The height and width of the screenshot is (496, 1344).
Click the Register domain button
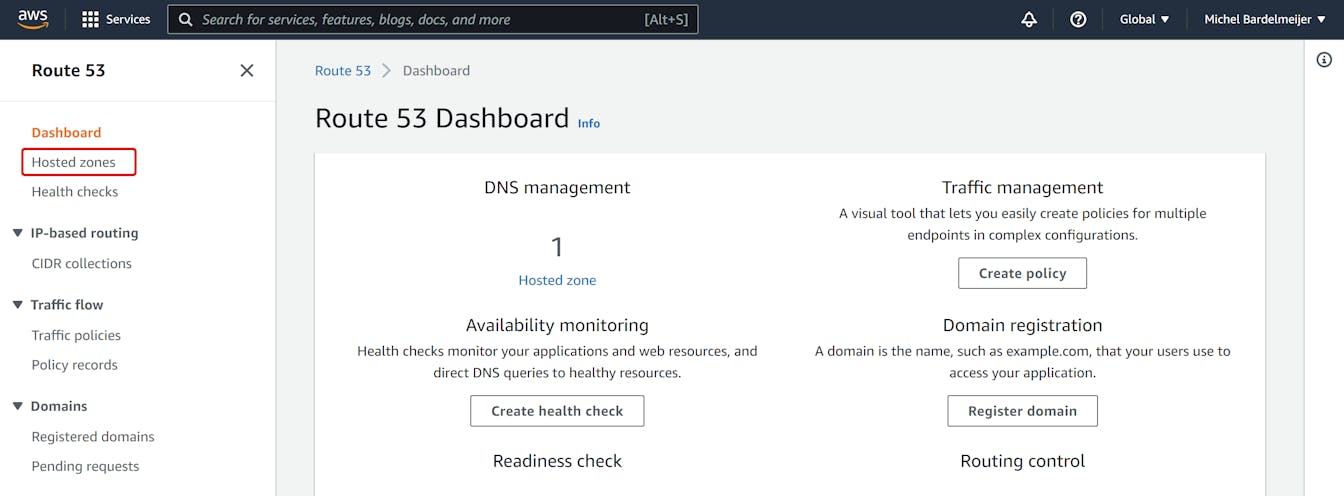pyautogui.click(x=1022, y=411)
